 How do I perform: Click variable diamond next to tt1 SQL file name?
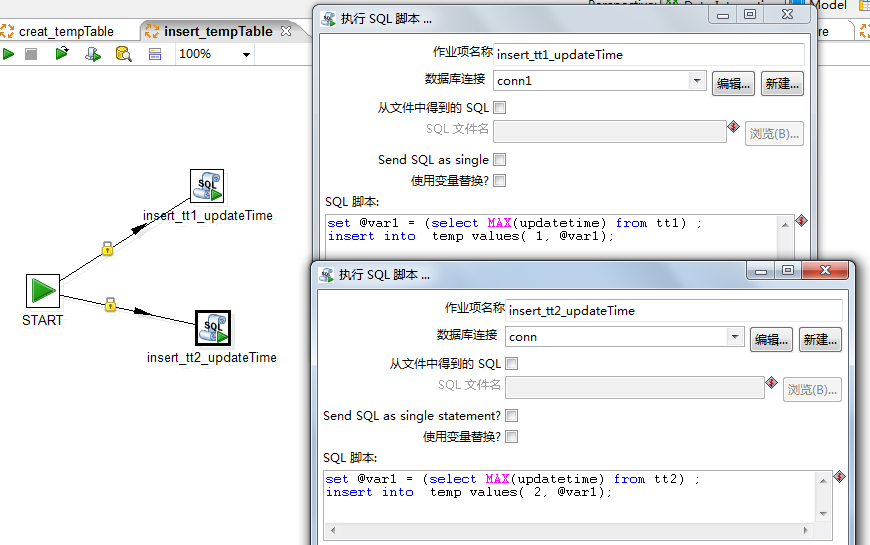tap(734, 127)
